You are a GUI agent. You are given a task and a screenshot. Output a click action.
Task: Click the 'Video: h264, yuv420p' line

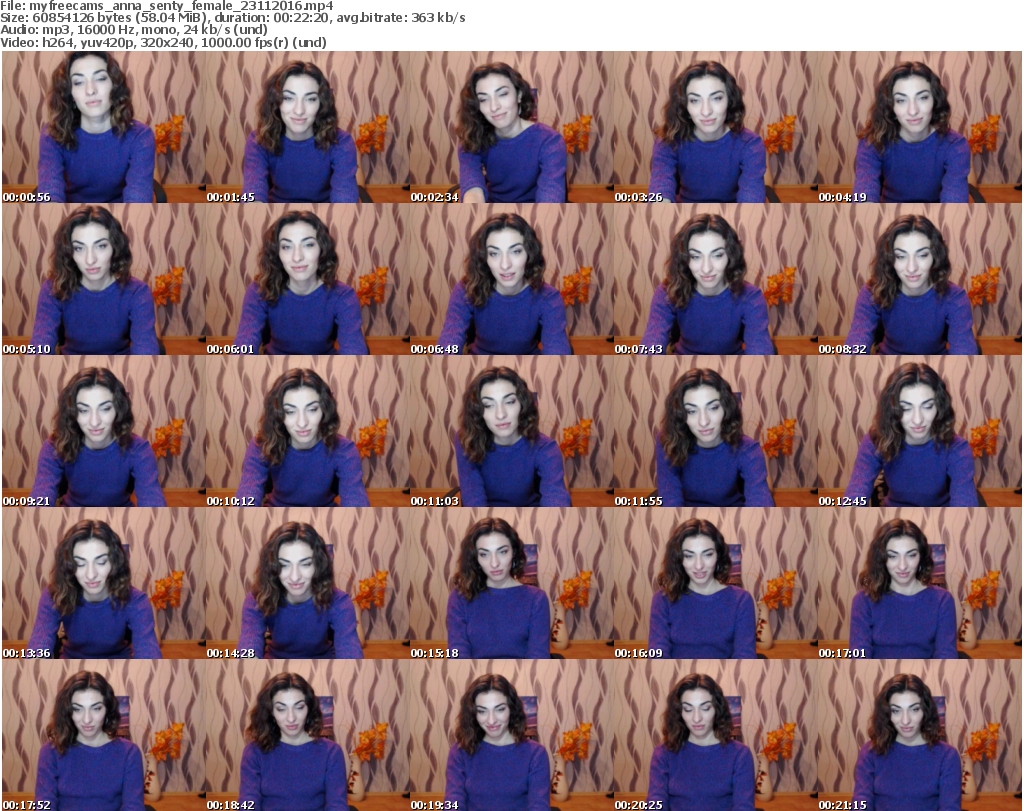pyautogui.click(x=163, y=42)
